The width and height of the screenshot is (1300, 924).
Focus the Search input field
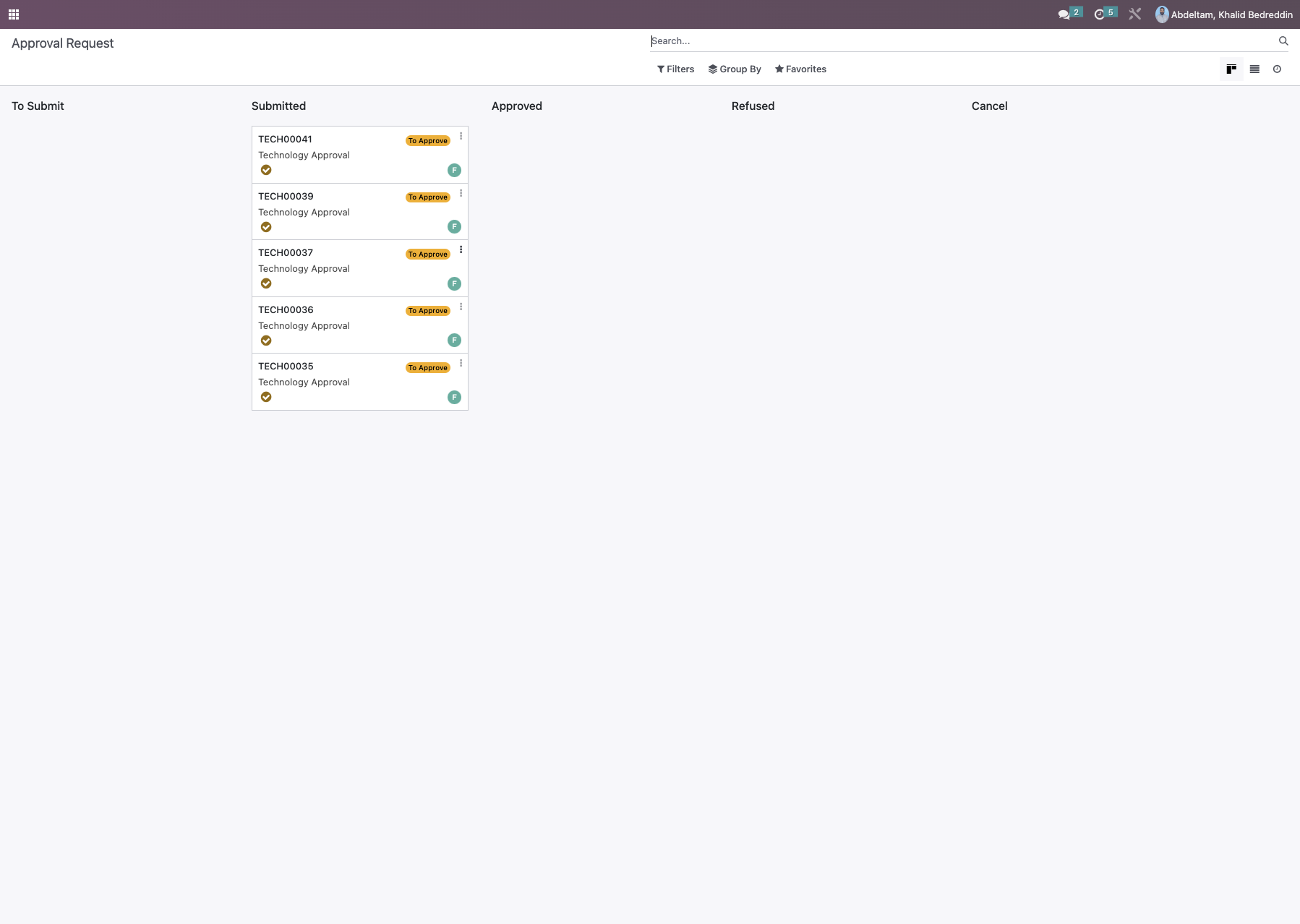[963, 41]
